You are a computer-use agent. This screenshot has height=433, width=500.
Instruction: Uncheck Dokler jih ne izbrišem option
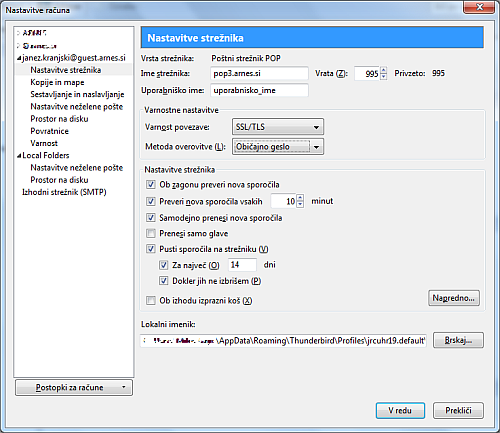(x=163, y=281)
